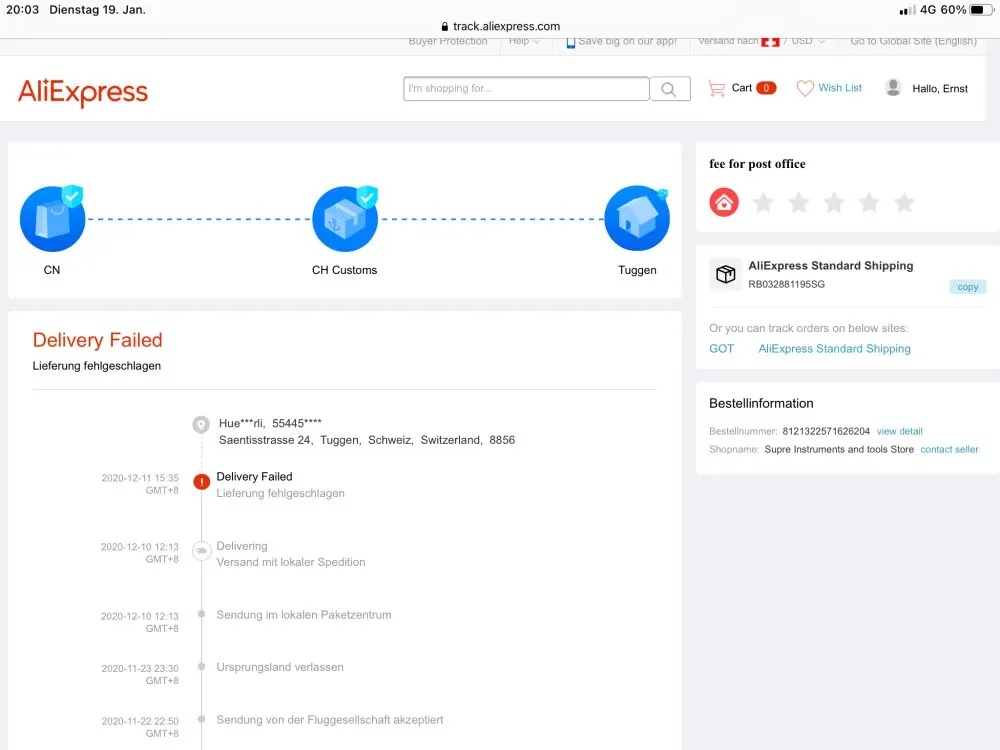This screenshot has width=1000, height=750.
Task: Tap the lock icon in the address bar
Action: (445, 27)
